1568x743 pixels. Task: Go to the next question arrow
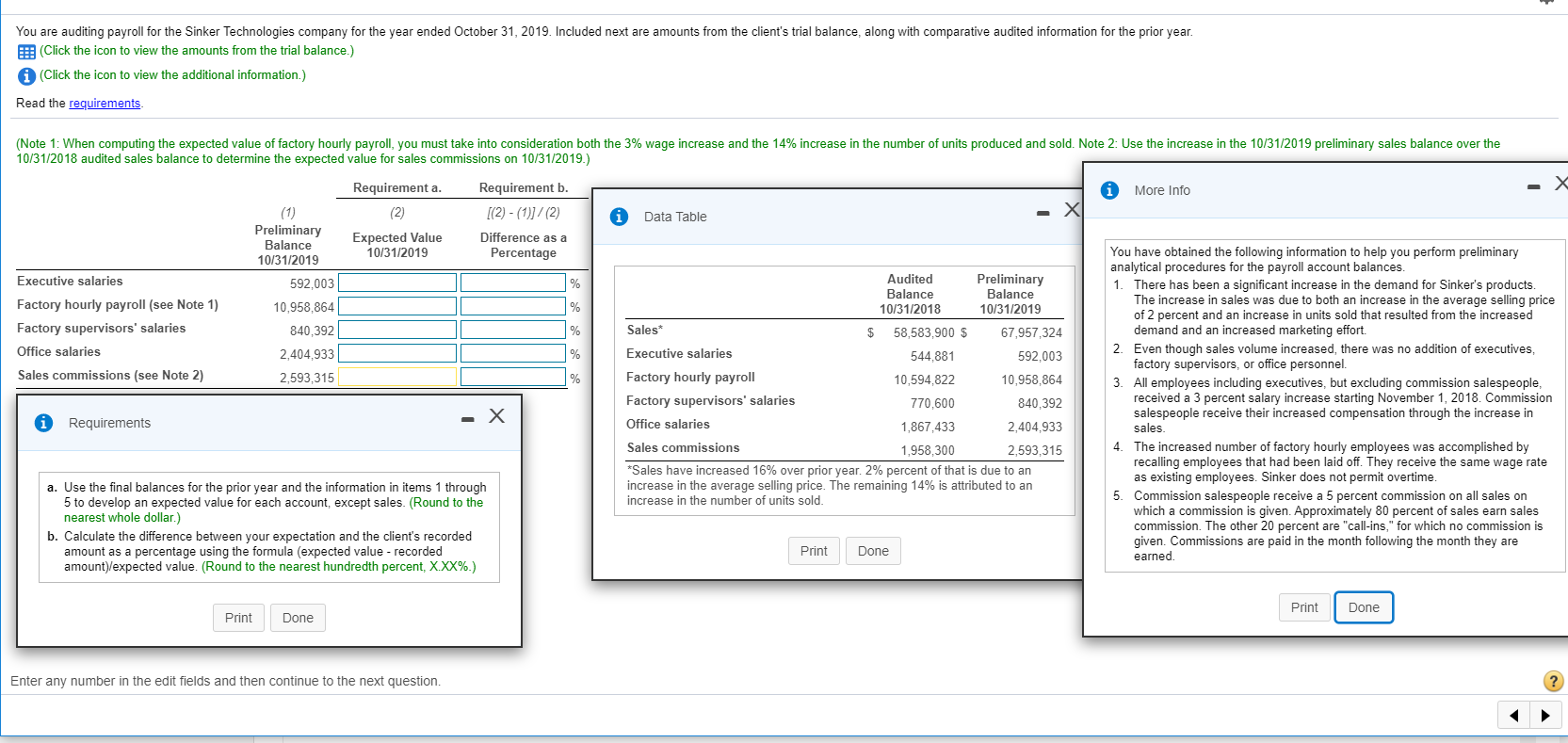[1545, 716]
